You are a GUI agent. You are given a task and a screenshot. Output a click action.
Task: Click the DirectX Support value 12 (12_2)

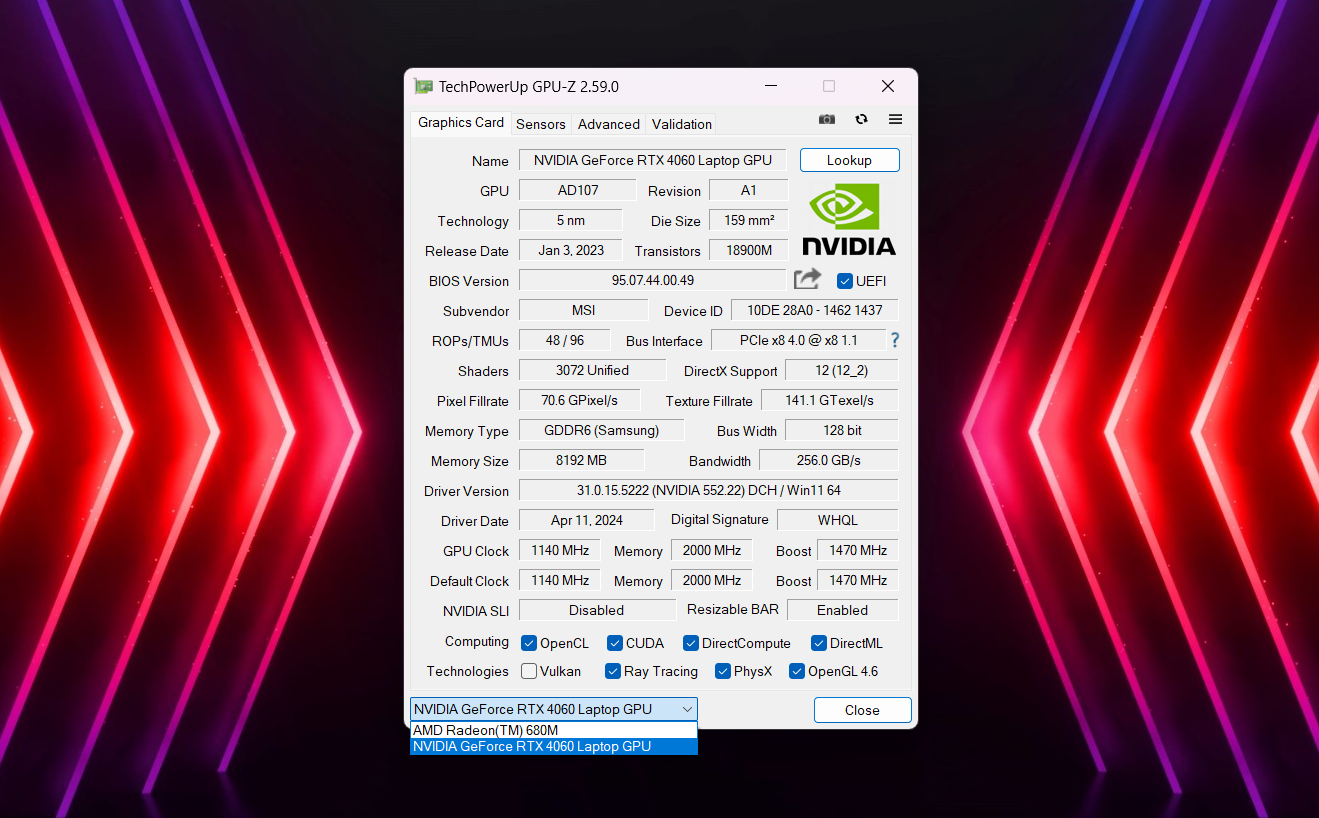842,370
